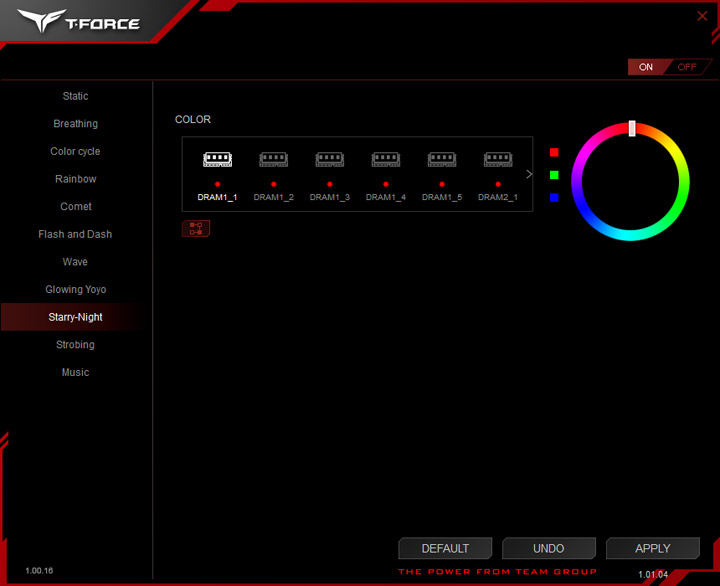
Task: Click the color wheel handle at top
Action: (x=632, y=129)
